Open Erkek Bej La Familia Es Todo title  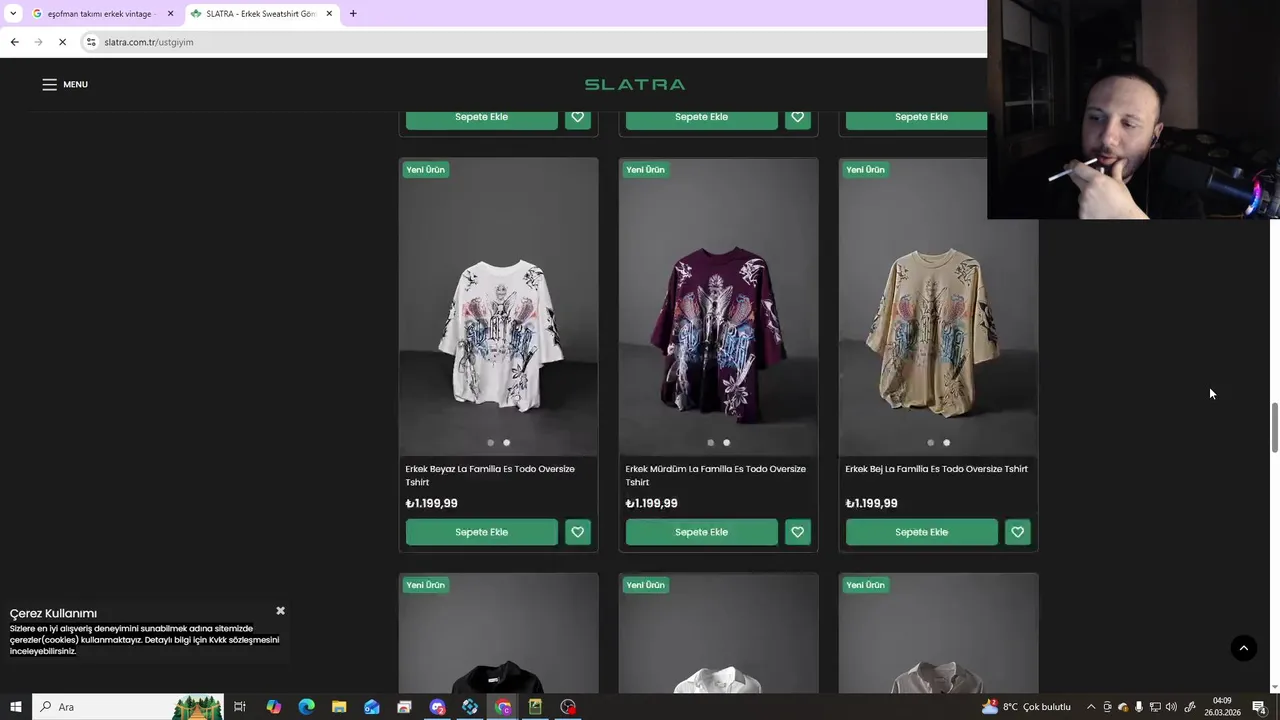936,469
